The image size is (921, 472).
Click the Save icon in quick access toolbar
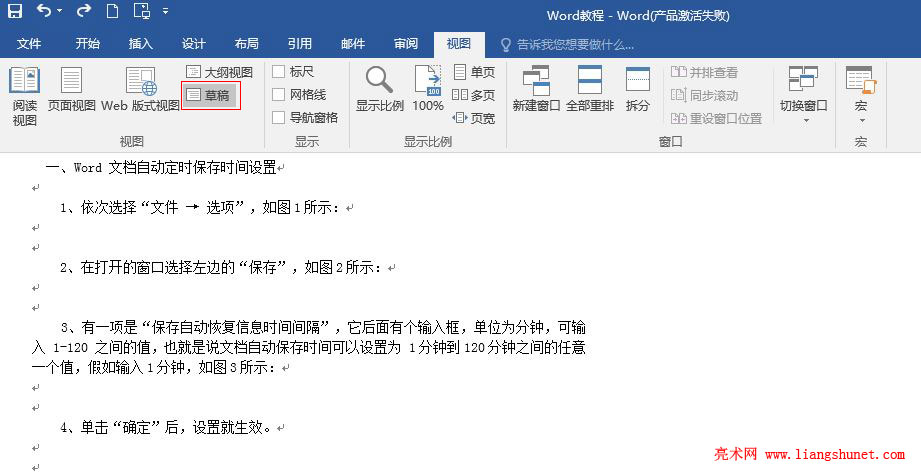coord(14,11)
